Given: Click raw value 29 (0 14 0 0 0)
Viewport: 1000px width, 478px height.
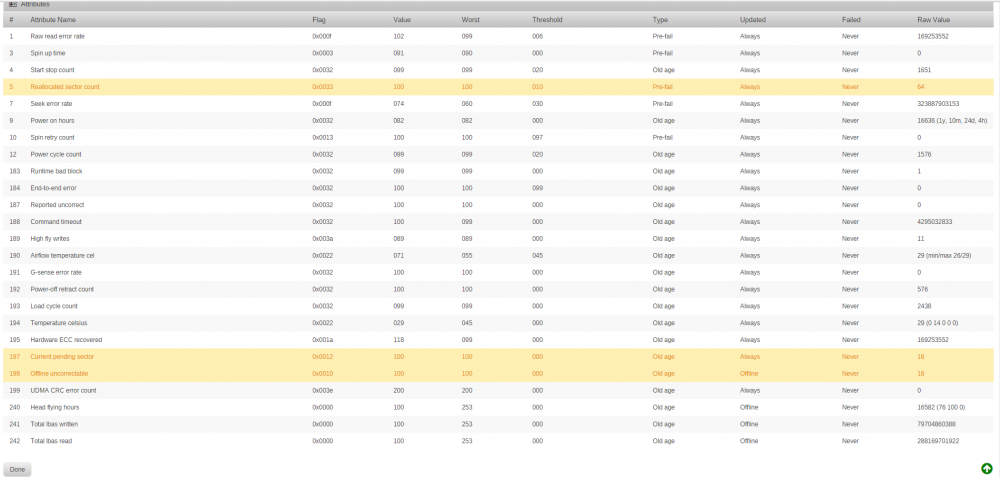Looking at the screenshot, I should (x=938, y=323).
